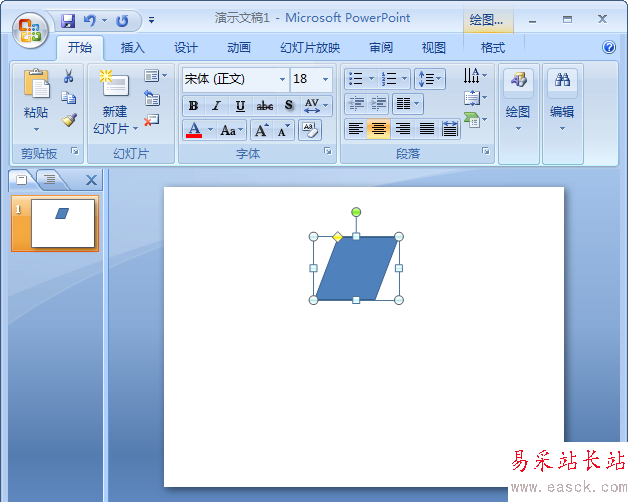
Task: Switch to the 插入 tab
Action: [x=133, y=48]
